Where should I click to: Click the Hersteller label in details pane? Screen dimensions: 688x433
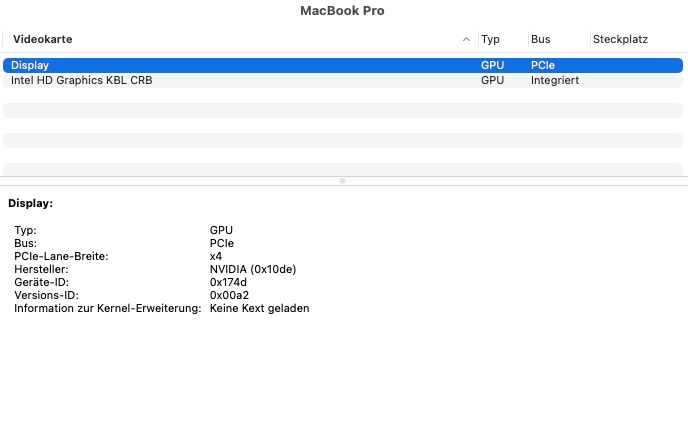click(40, 269)
